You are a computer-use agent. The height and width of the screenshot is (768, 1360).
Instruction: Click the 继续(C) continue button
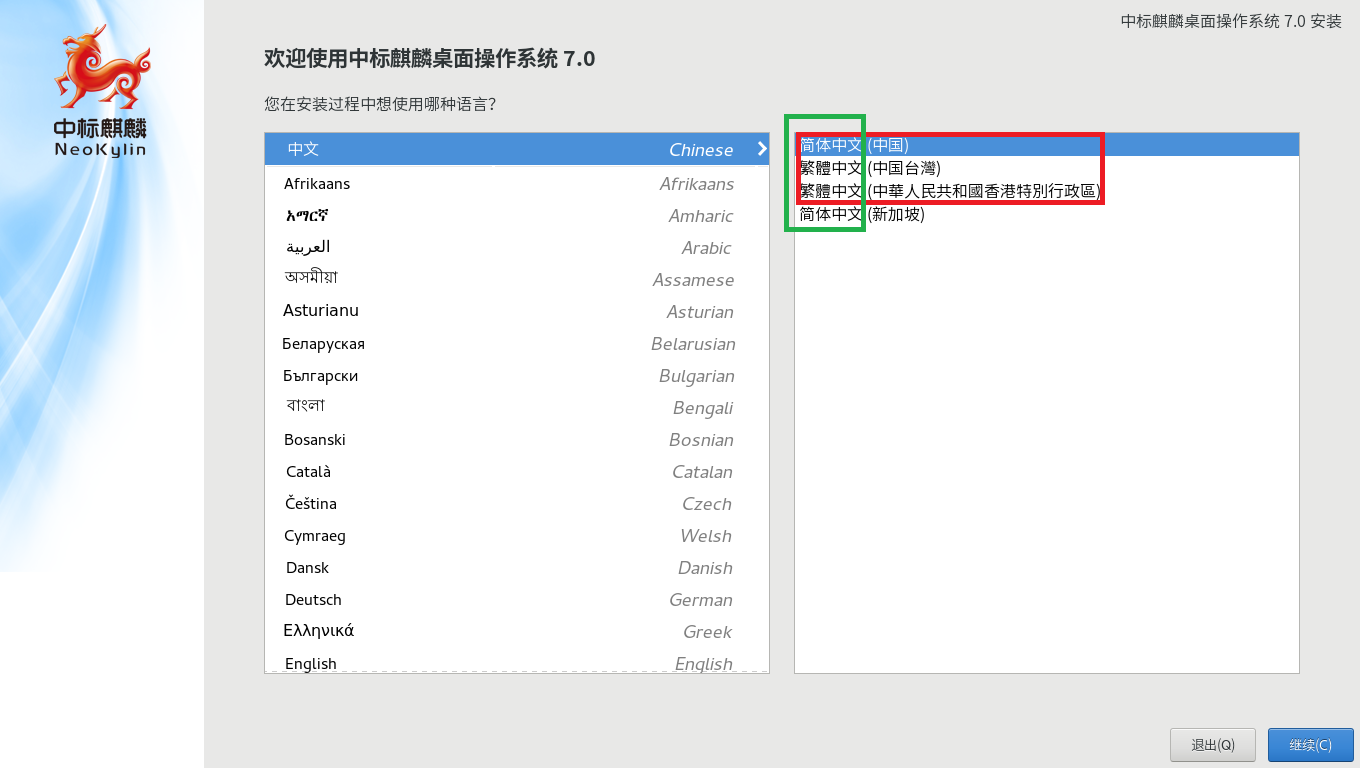1310,745
